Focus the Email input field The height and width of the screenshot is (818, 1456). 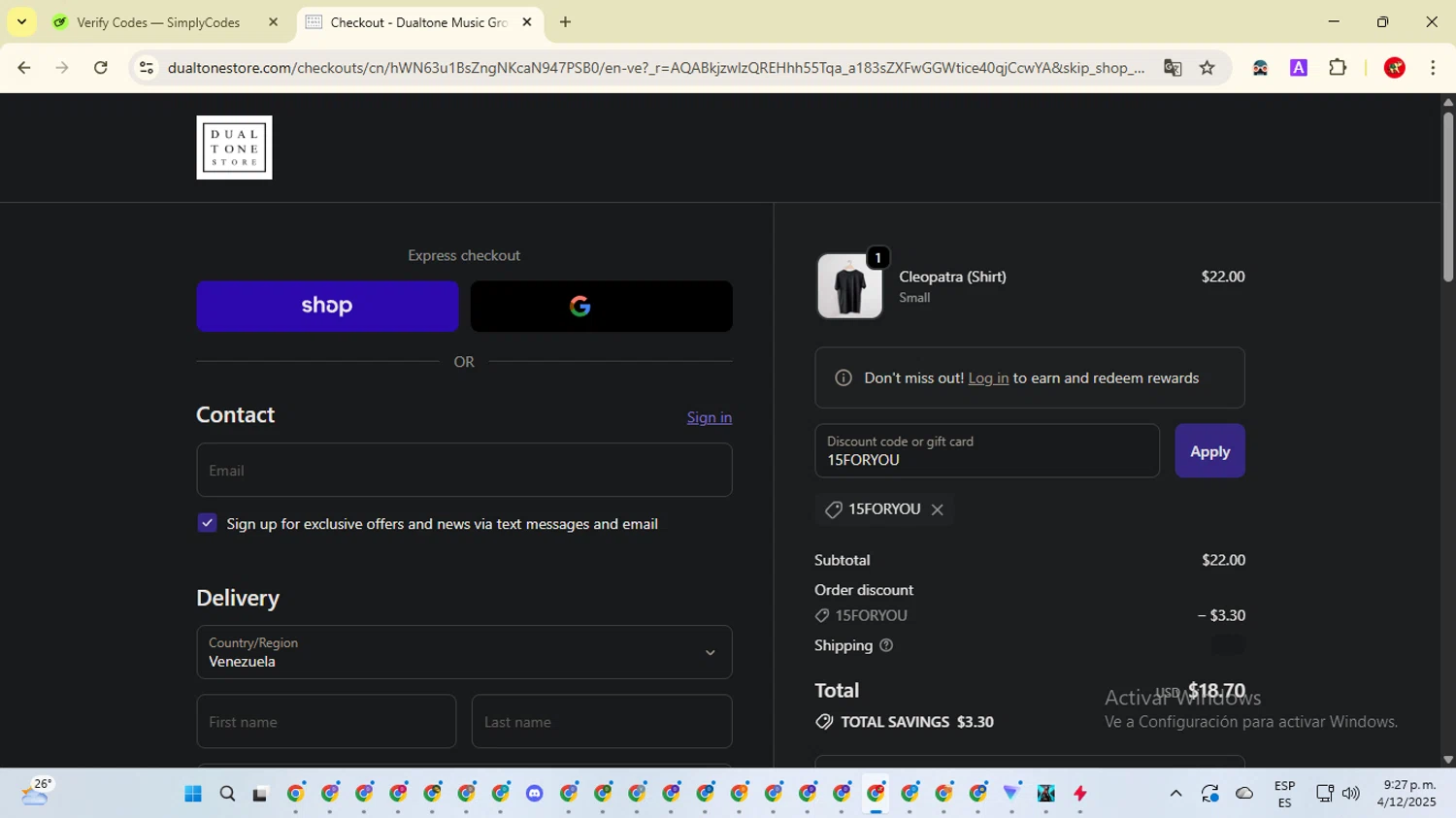pyautogui.click(x=464, y=471)
